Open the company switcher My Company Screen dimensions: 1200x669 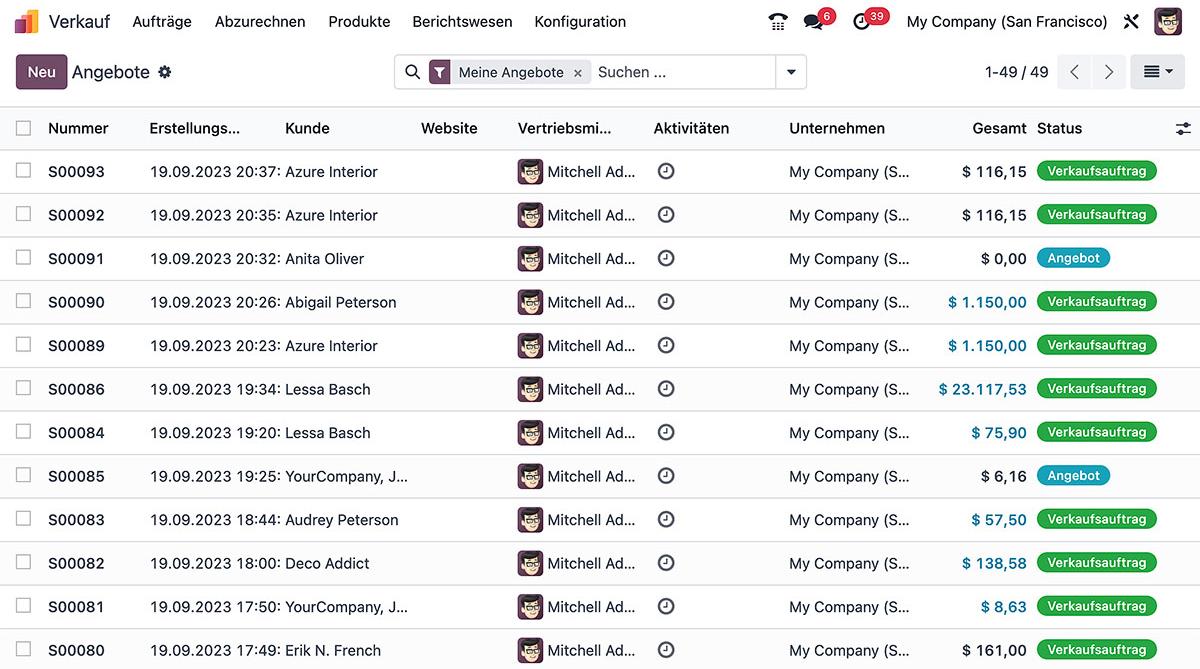pyautogui.click(x=1006, y=22)
